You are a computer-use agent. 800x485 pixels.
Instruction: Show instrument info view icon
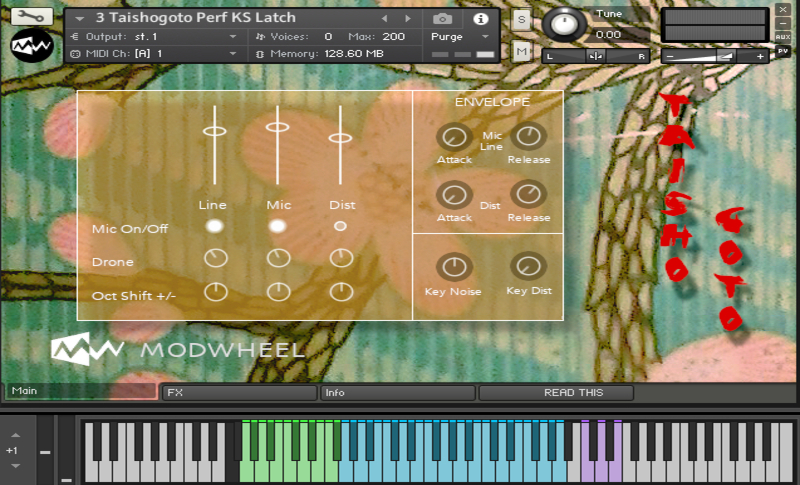click(480, 19)
